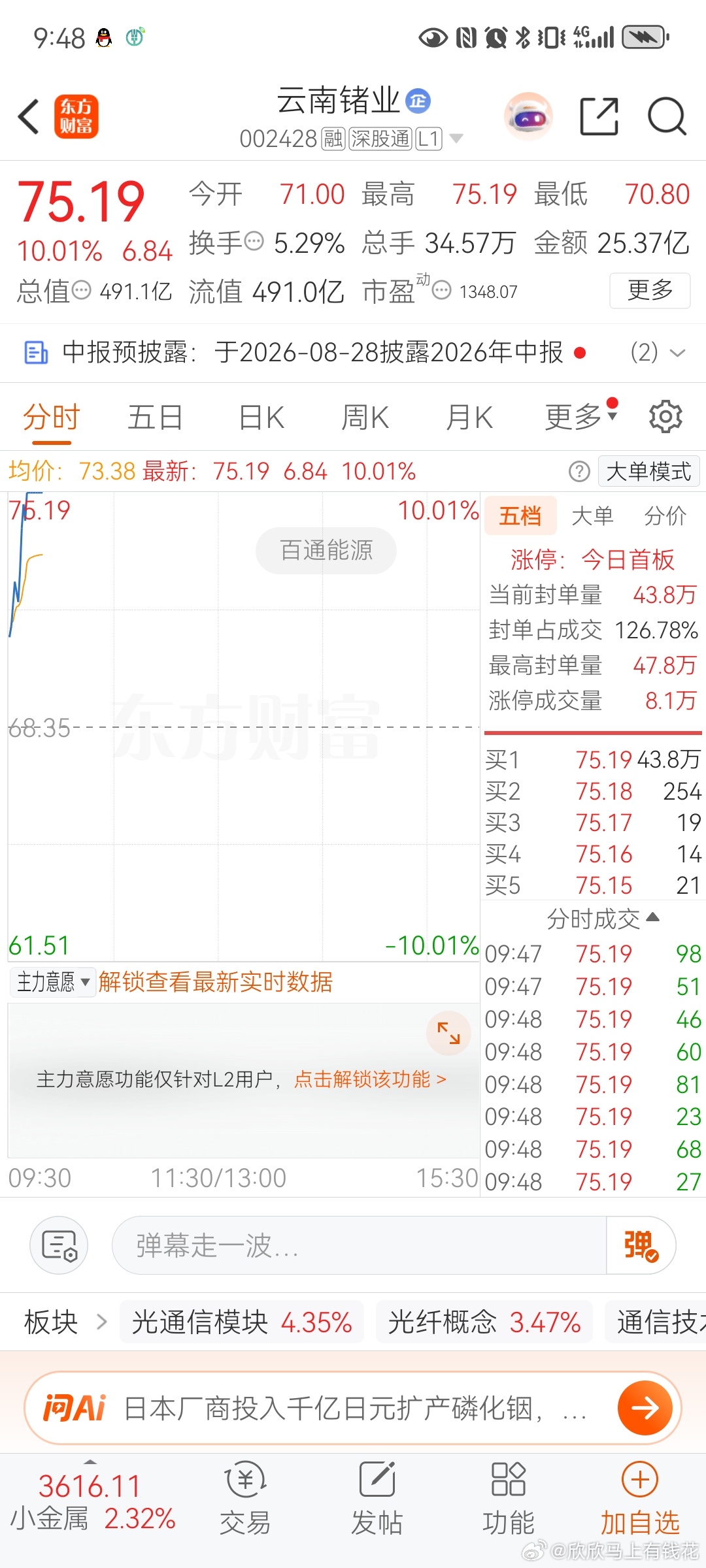Tap the 买5 75.15 order row
The width and height of the screenshot is (706, 1568).
click(593, 885)
